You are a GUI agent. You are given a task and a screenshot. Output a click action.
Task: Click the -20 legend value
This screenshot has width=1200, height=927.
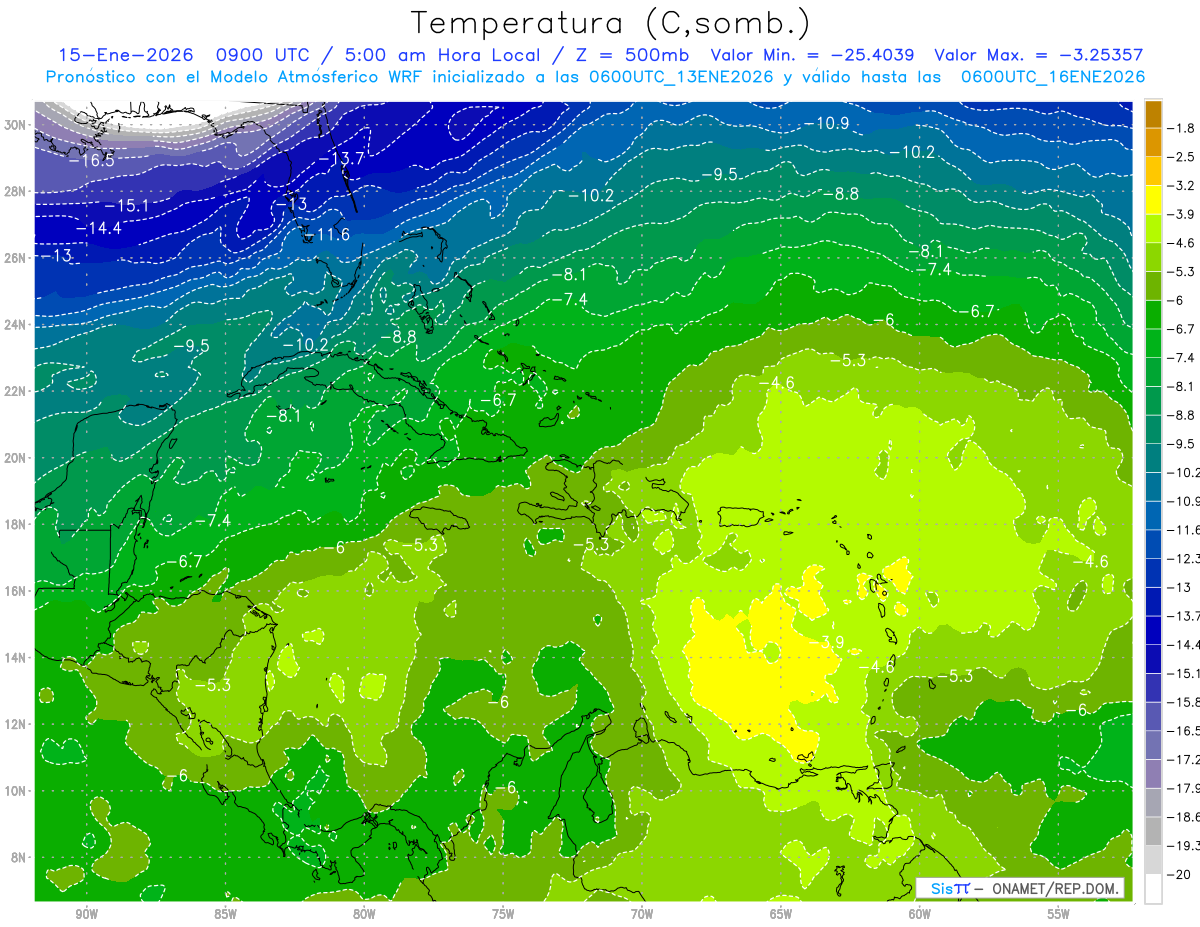1181,875
